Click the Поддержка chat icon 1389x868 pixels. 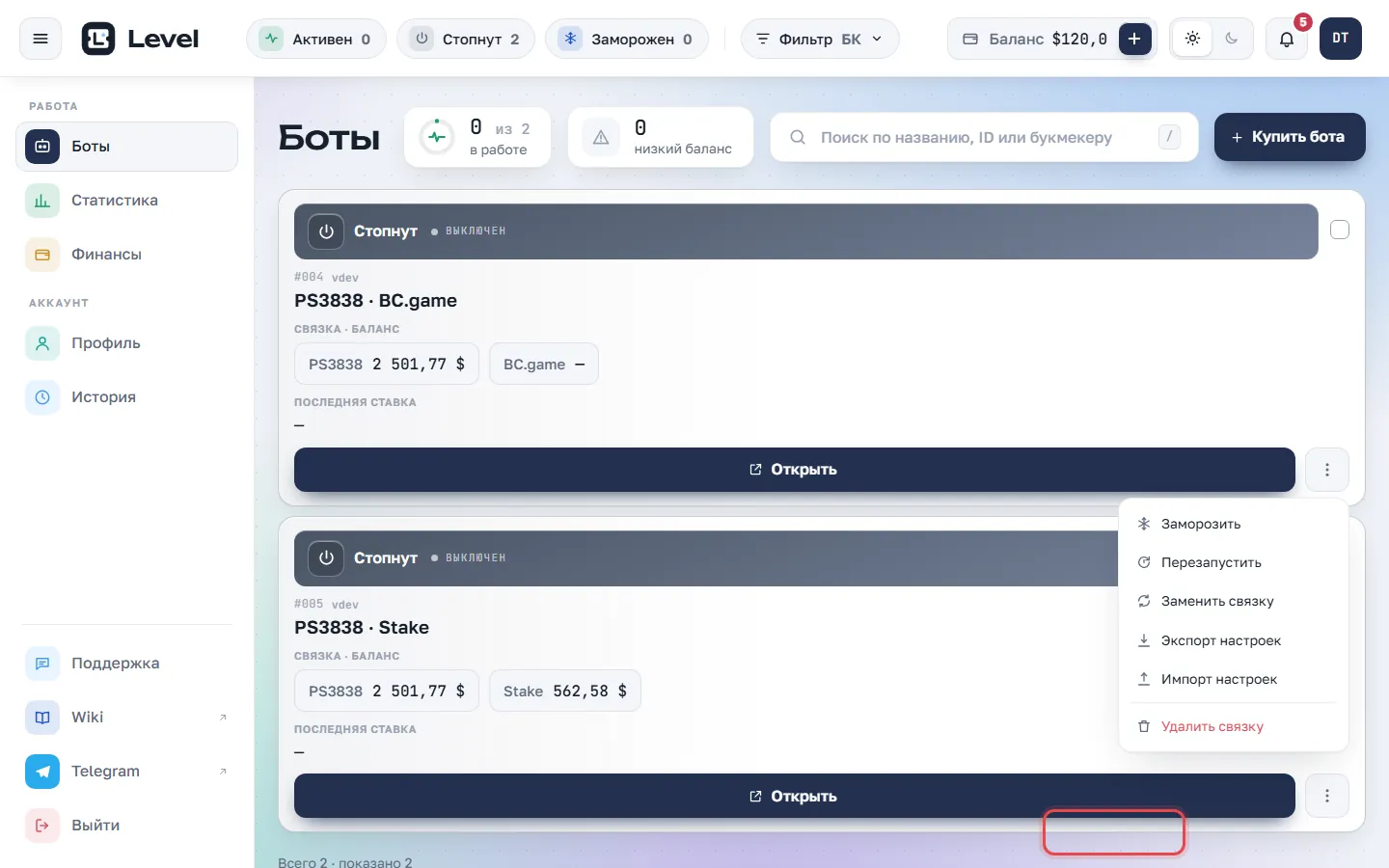[42, 664]
